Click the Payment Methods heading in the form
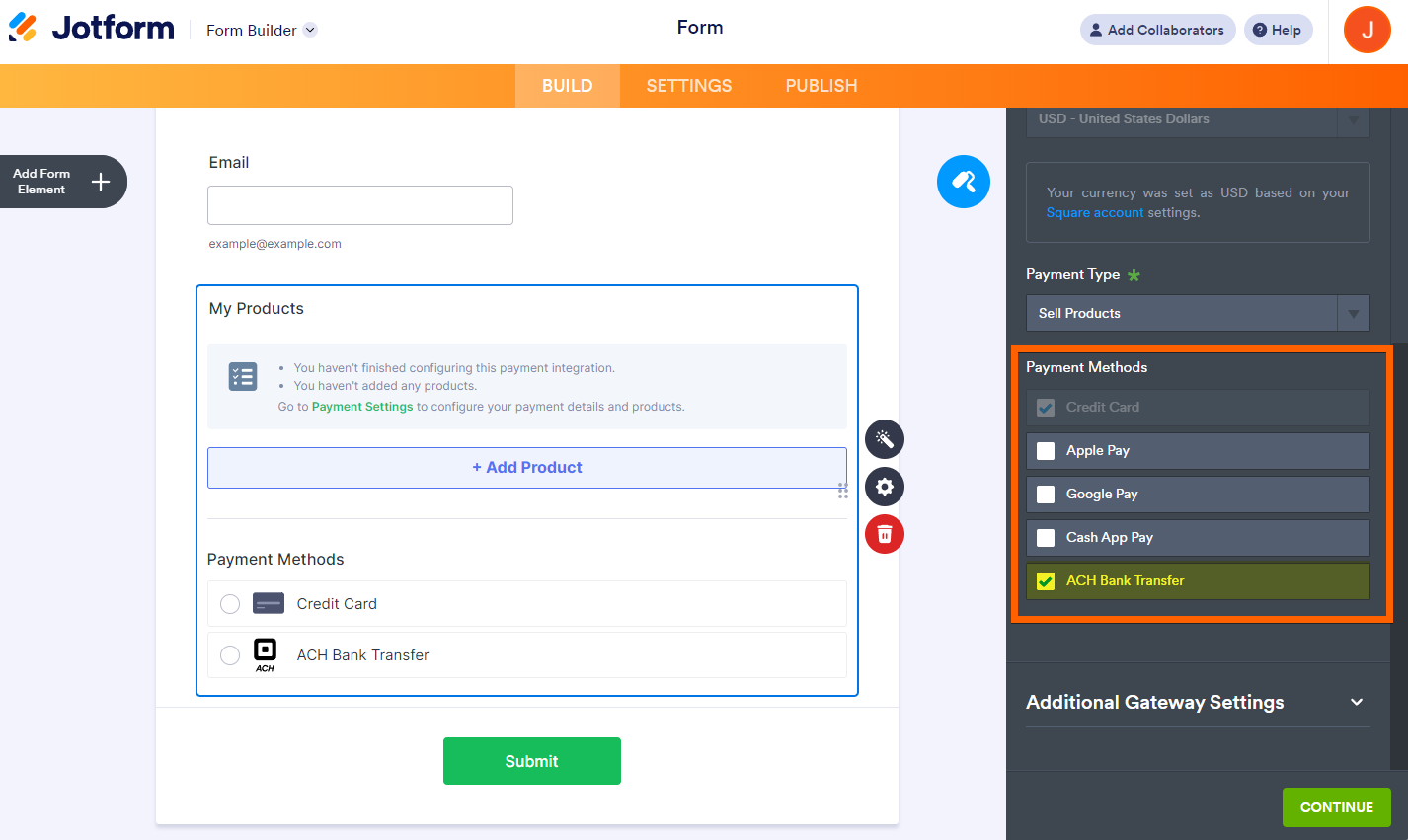Screen dimensions: 1408x840 [275, 560]
